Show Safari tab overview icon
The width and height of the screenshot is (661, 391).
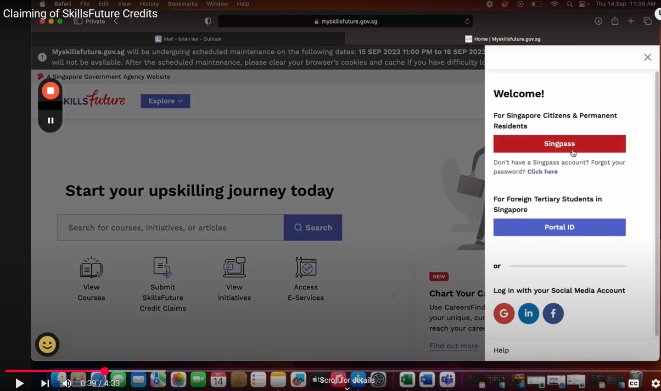pos(648,21)
